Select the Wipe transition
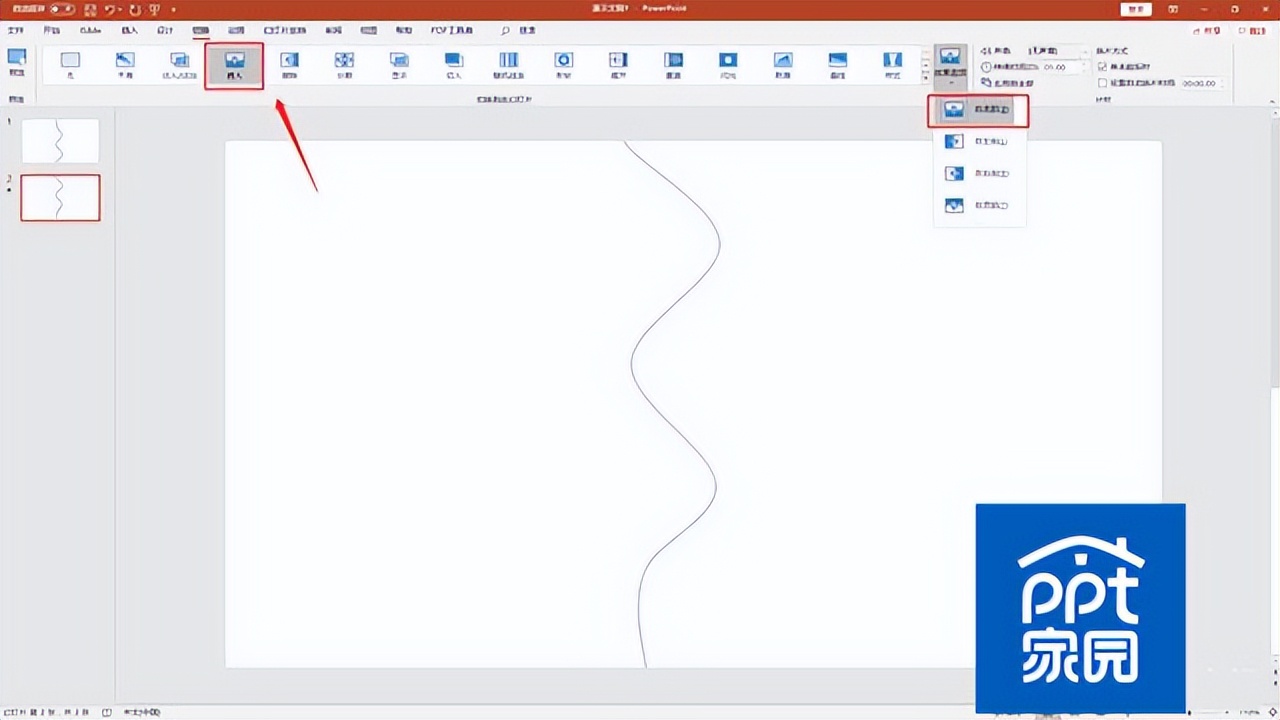Image resolution: width=1280 pixels, height=720 pixels. (289, 66)
